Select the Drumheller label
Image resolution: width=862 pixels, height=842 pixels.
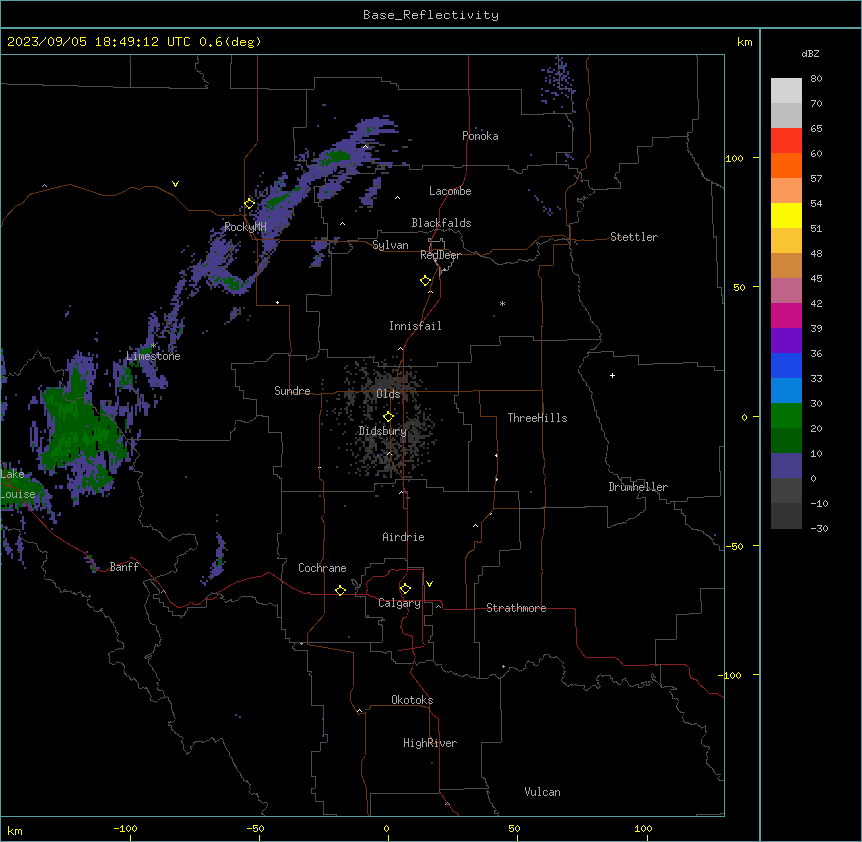pos(638,487)
